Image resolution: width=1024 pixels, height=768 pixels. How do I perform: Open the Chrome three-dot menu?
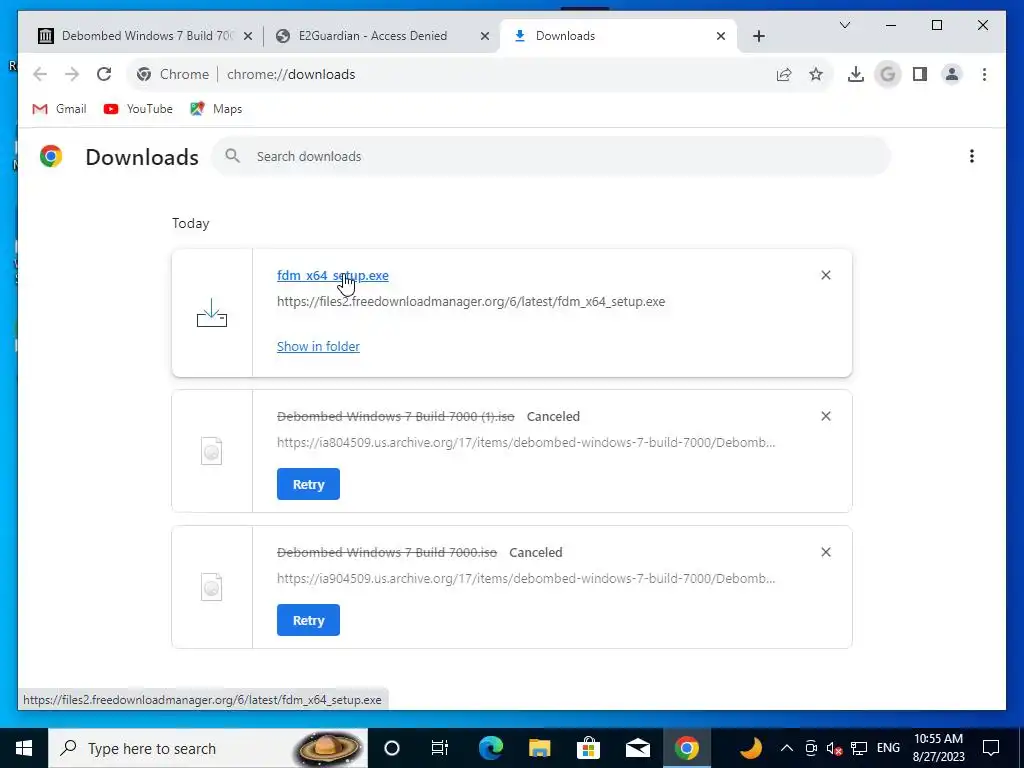coord(984,74)
